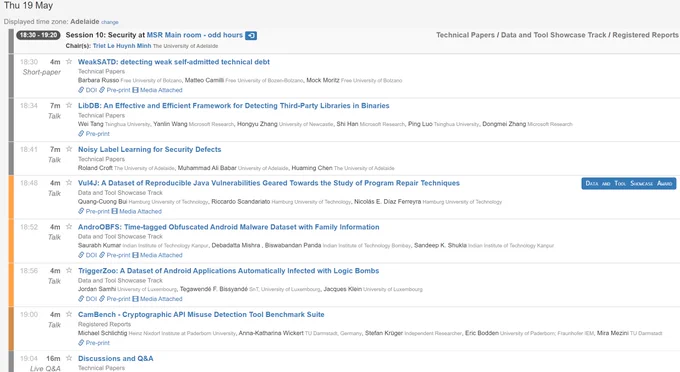
Task: Open AndroOBFS DOI link
Action: coord(88,255)
